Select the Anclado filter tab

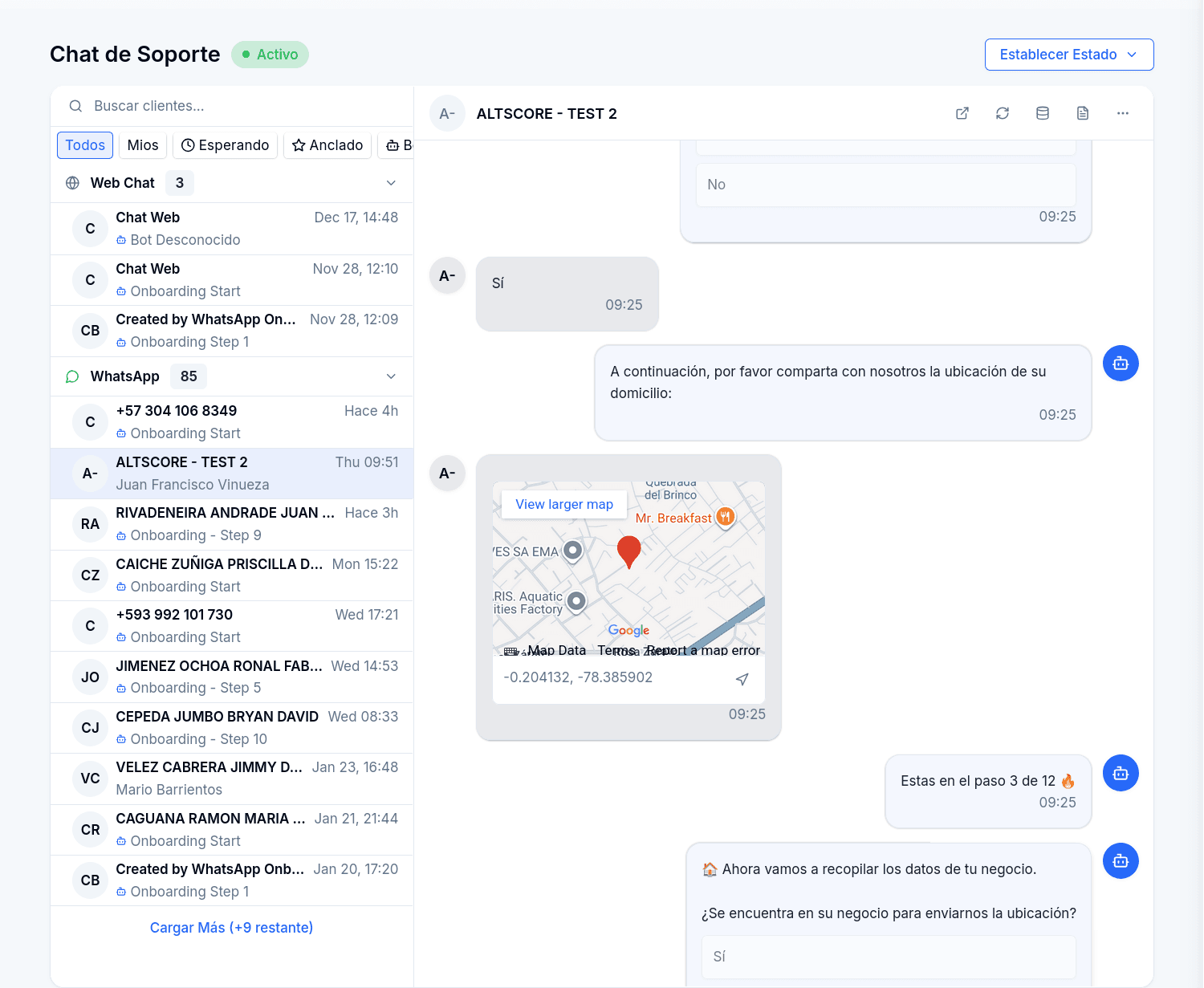pyautogui.click(x=327, y=145)
